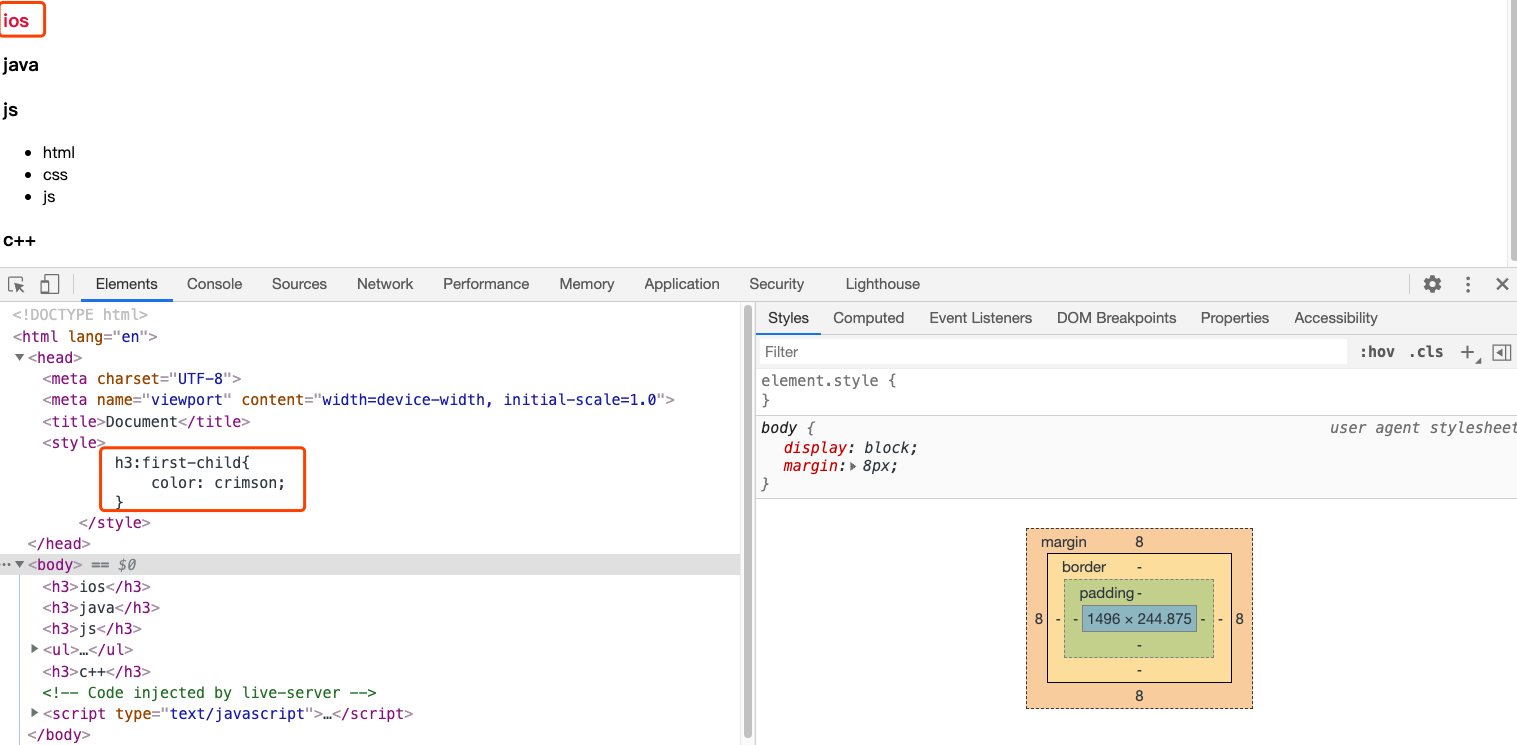Select the html lang="en" node
This screenshot has height=745, width=1517.
(85, 337)
